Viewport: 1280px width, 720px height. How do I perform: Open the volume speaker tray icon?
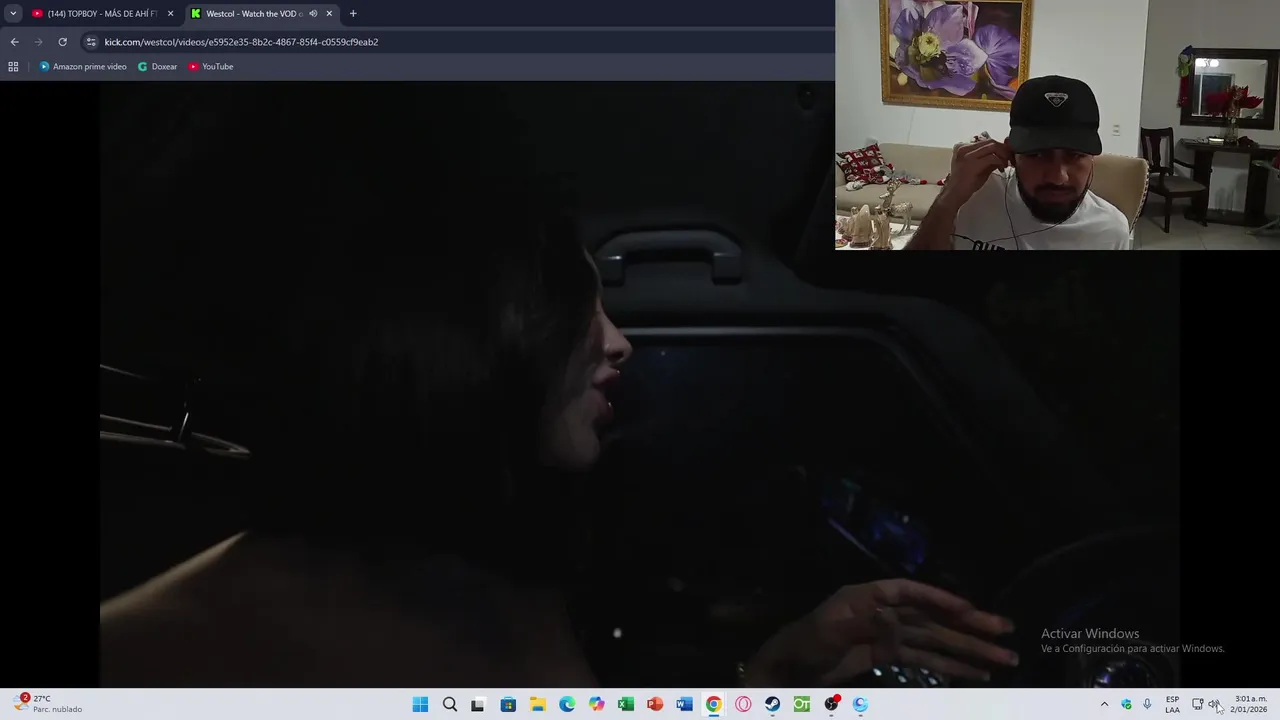(1213, 704)
